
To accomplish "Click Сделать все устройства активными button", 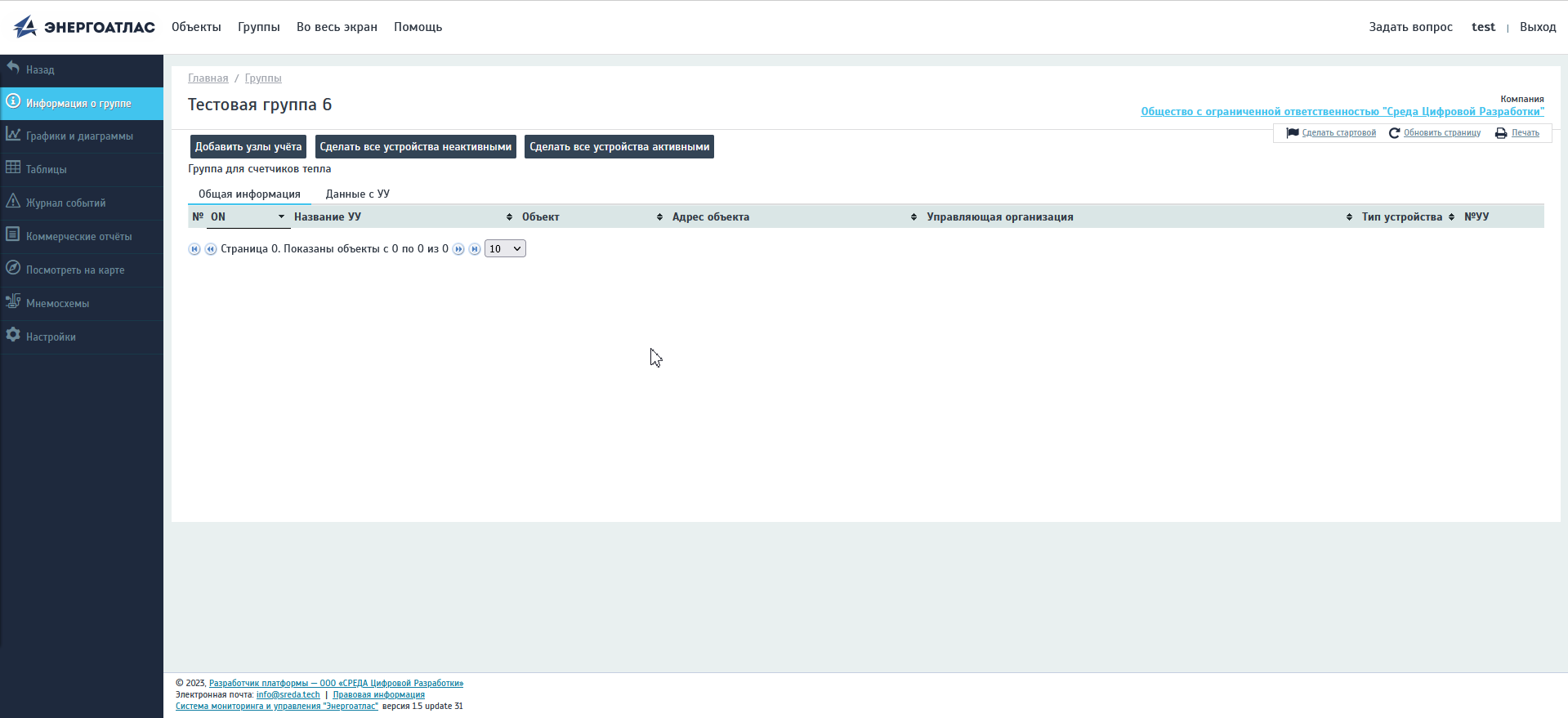I will (619, 147).
